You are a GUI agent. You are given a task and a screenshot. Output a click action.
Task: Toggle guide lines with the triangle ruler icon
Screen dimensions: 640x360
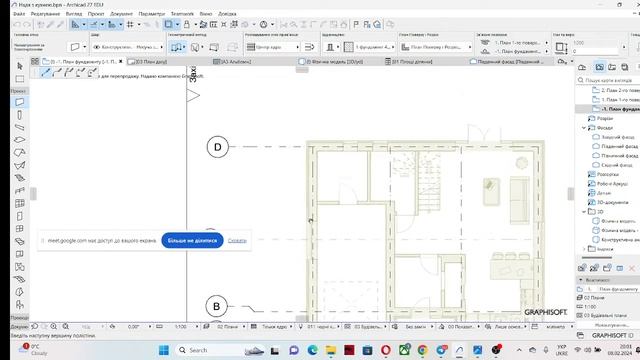[x=75, y=24]
